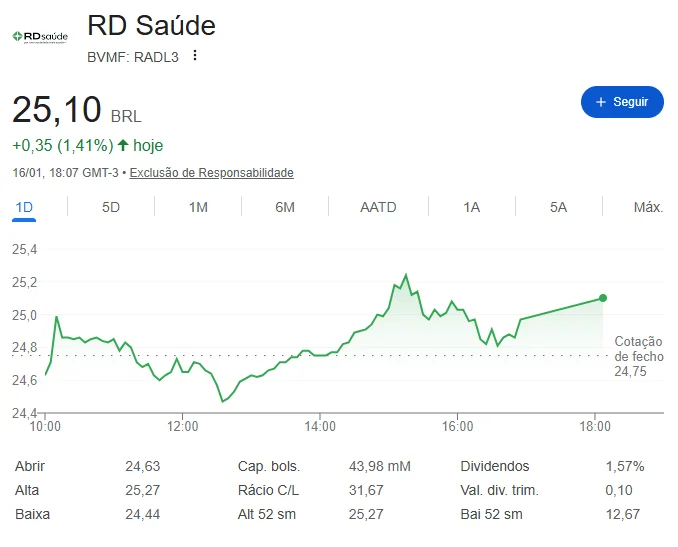Click the Alta value 25,27
Viewport: 678px width, 547px height.
pyautogui.click(x=143, y=490)
